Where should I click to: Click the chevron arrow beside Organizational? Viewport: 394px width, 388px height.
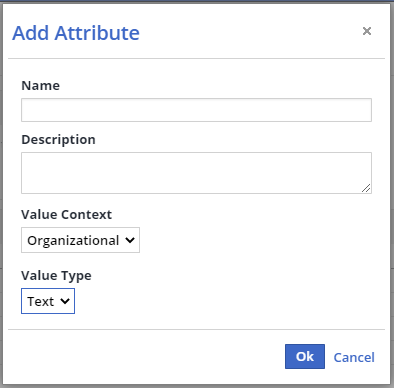tap(130, 240)
